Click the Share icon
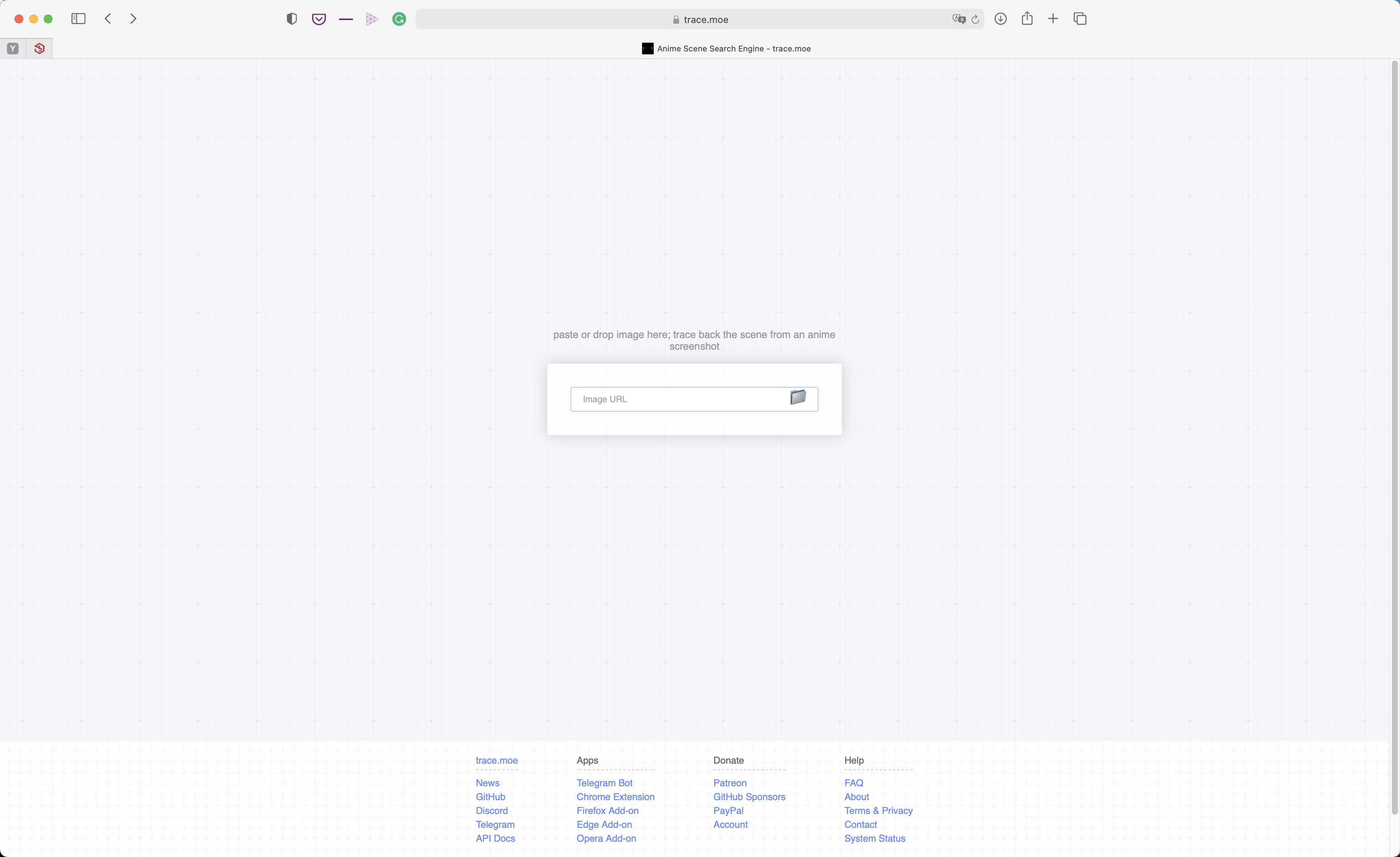The width and height of the screenshot is (1400, 857). click(x=1027, y=19)
